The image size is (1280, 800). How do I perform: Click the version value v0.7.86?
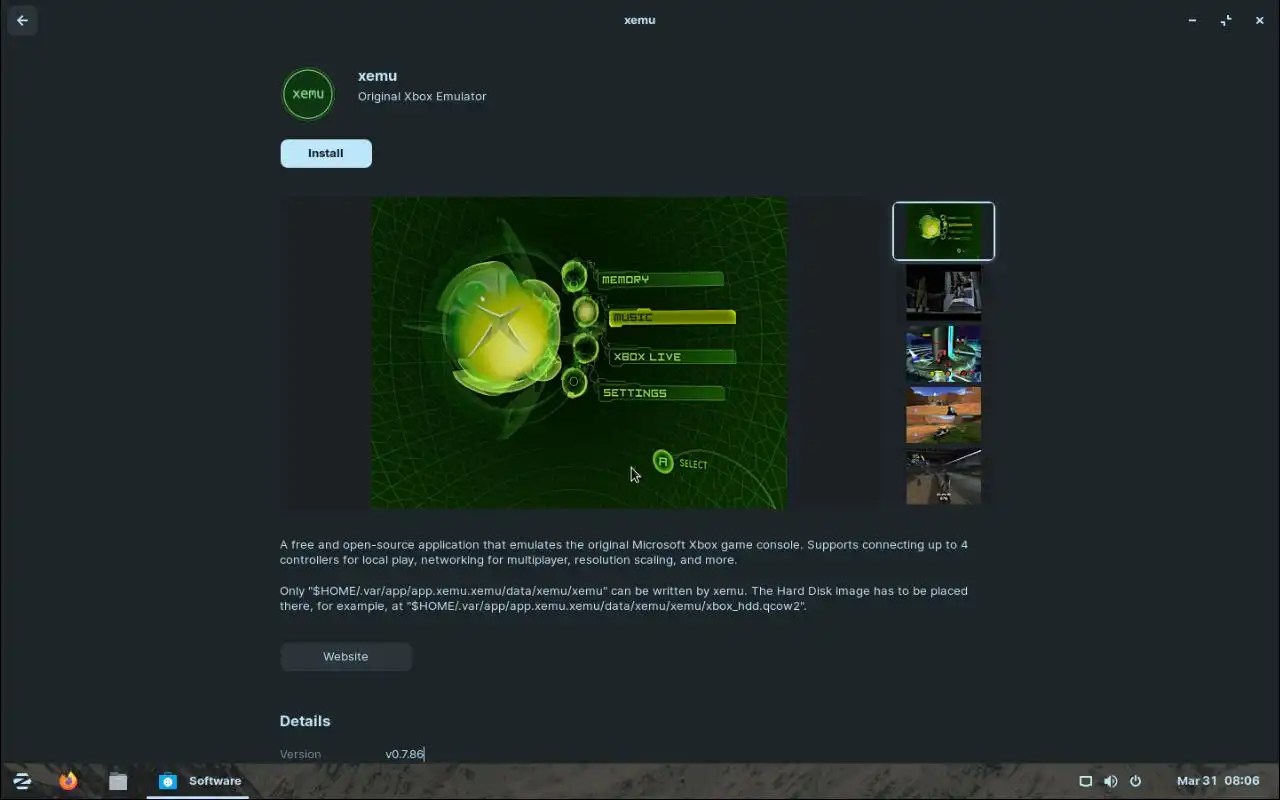click(x=405, y=754)
